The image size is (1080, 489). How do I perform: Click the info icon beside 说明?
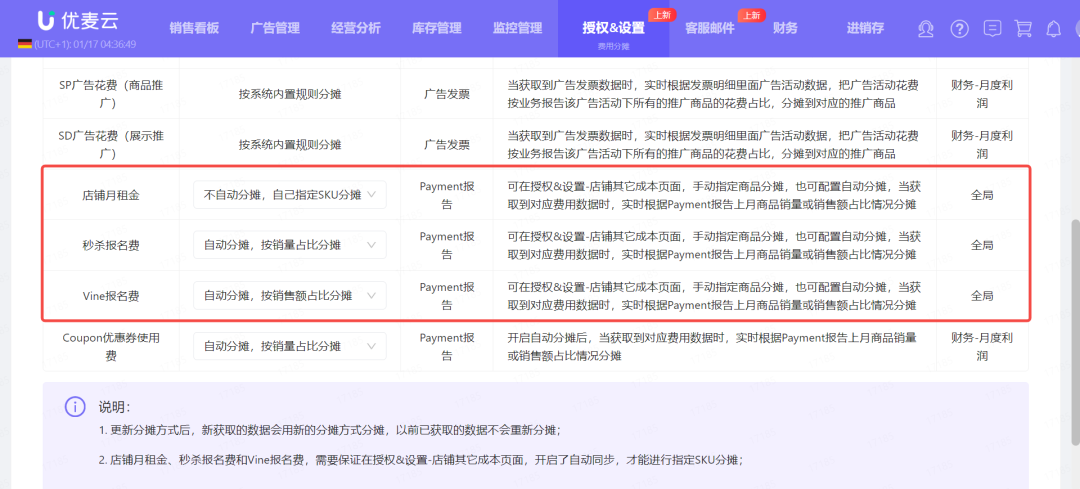tap(75, 407)
